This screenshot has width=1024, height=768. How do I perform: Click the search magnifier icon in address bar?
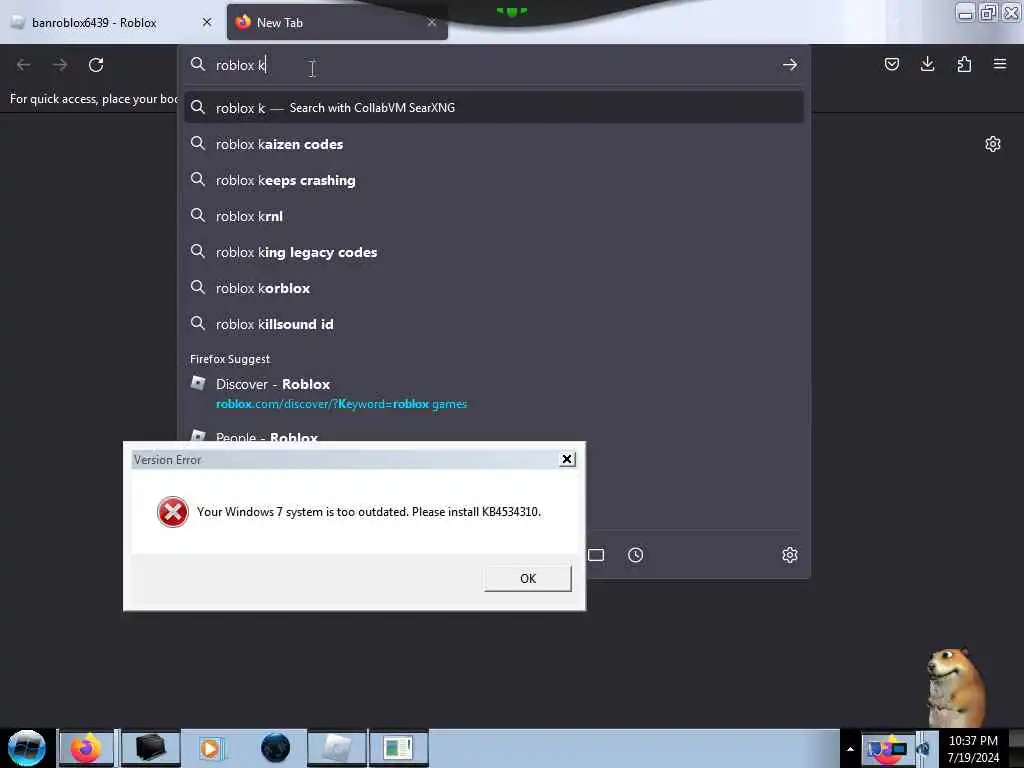198,64
